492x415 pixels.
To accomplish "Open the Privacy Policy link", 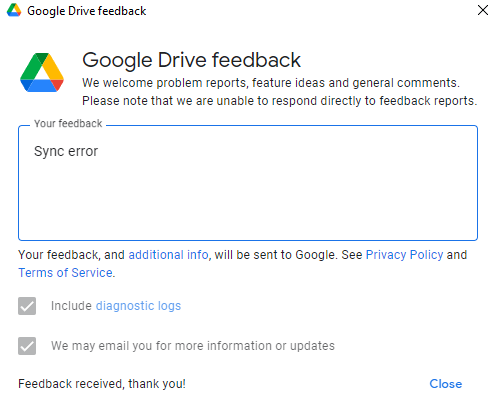I will pyautogui.click(x=404, y=255).
